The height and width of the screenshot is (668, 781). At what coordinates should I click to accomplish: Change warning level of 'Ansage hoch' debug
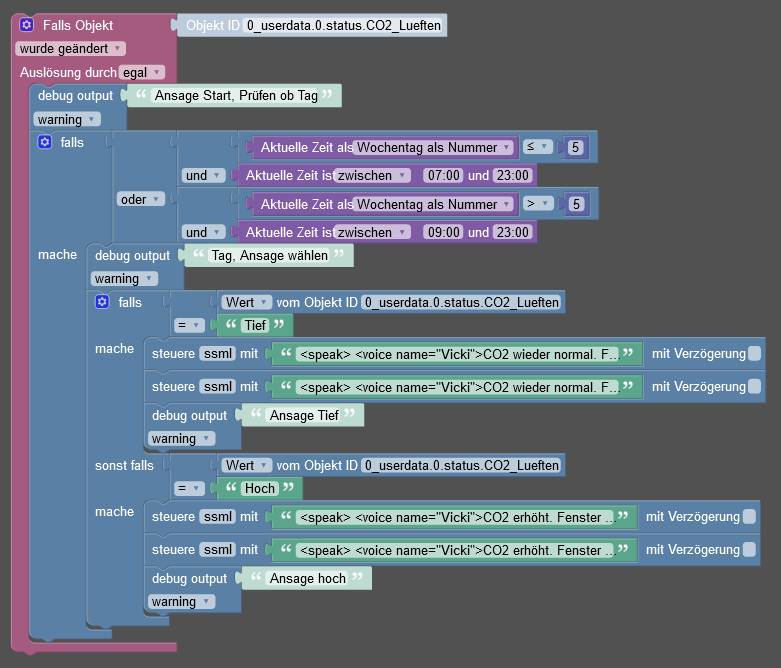181,601
